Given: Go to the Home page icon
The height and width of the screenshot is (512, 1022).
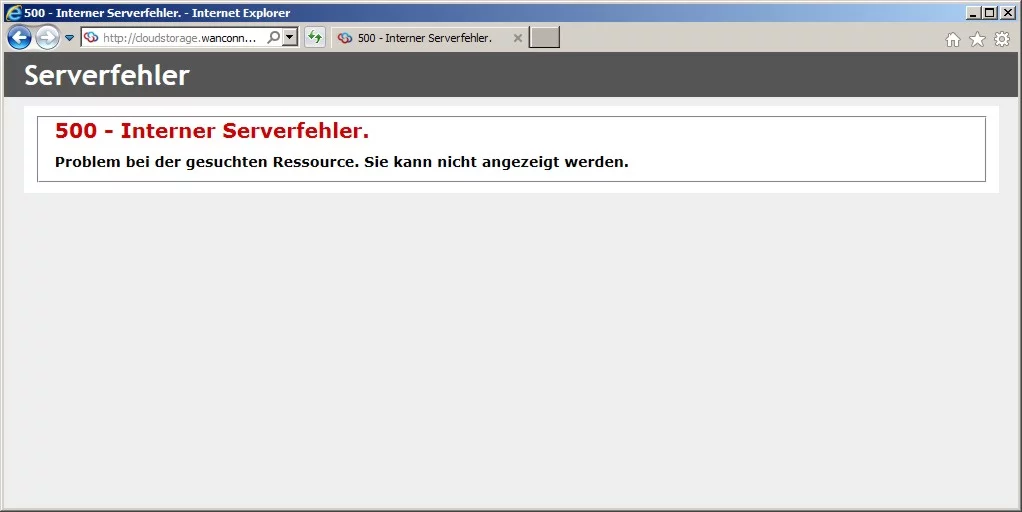Looking at the screenshot, I should [x=953, y=40].
